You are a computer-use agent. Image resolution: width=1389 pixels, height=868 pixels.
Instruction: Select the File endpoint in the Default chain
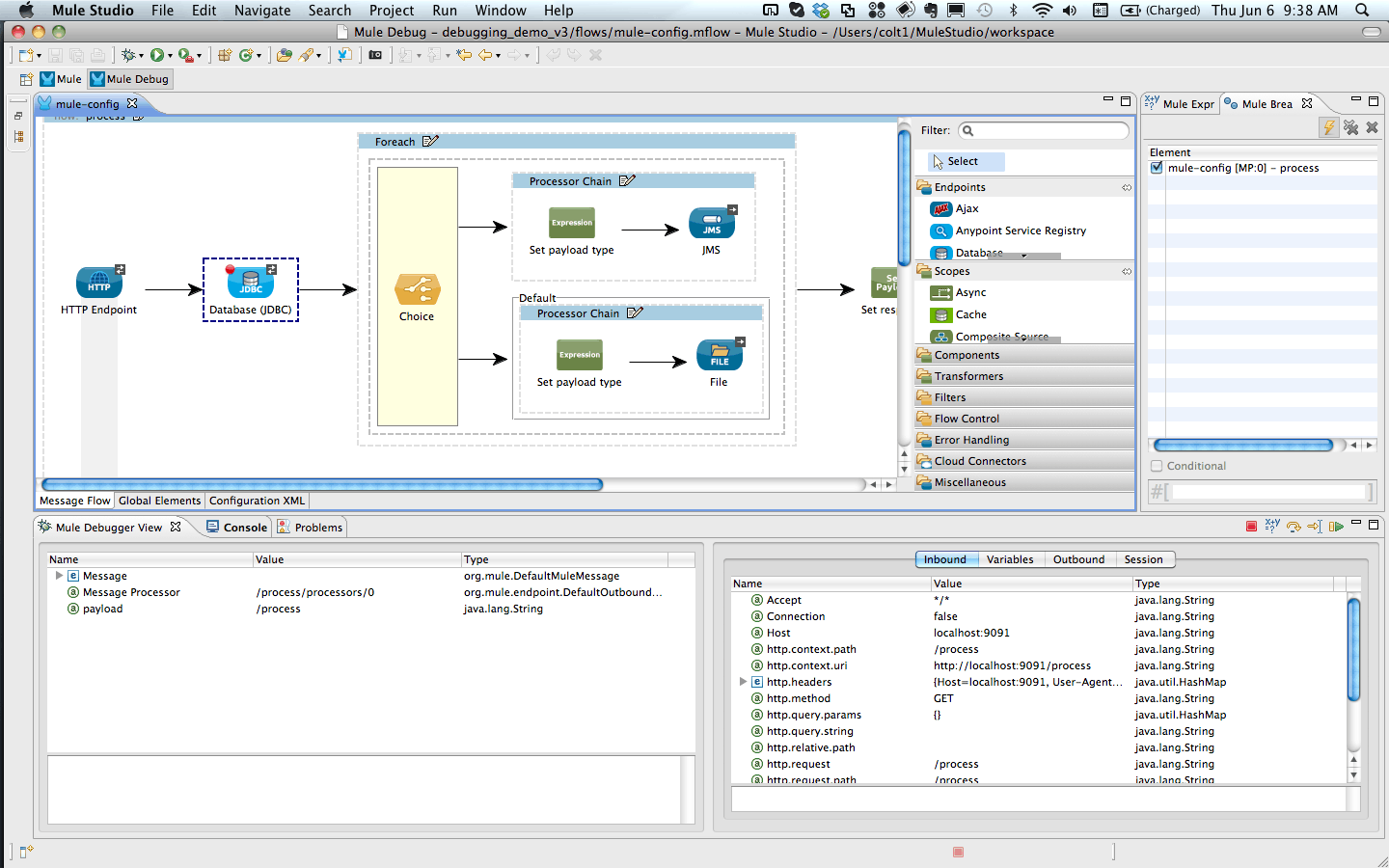pyautogui.click(x=719, y=356)
